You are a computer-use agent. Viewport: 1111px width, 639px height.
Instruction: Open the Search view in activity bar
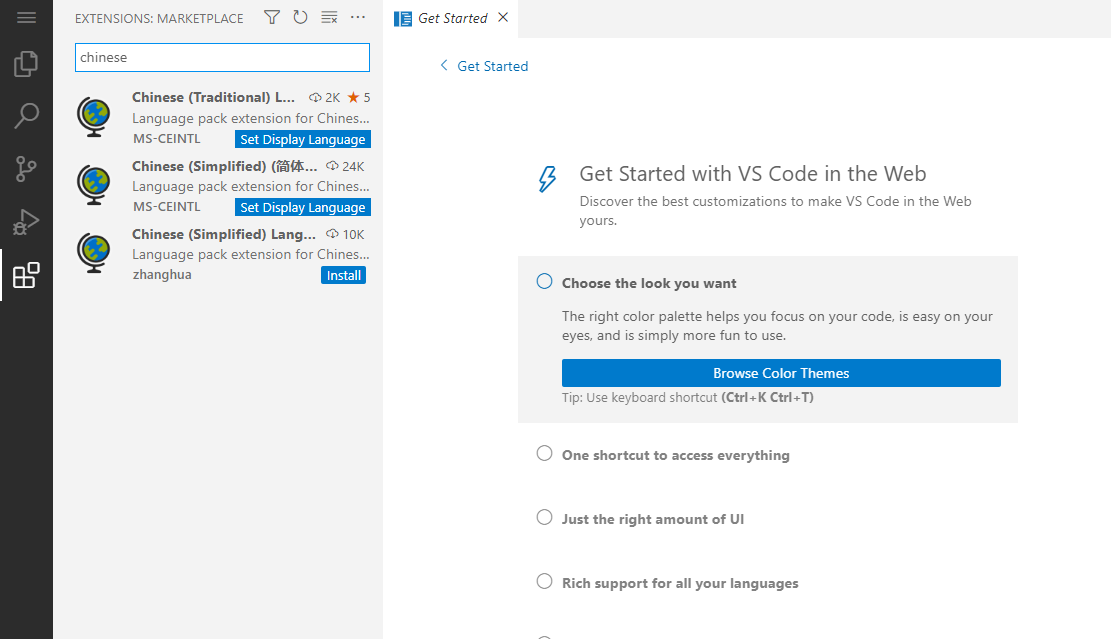point(26,116)
